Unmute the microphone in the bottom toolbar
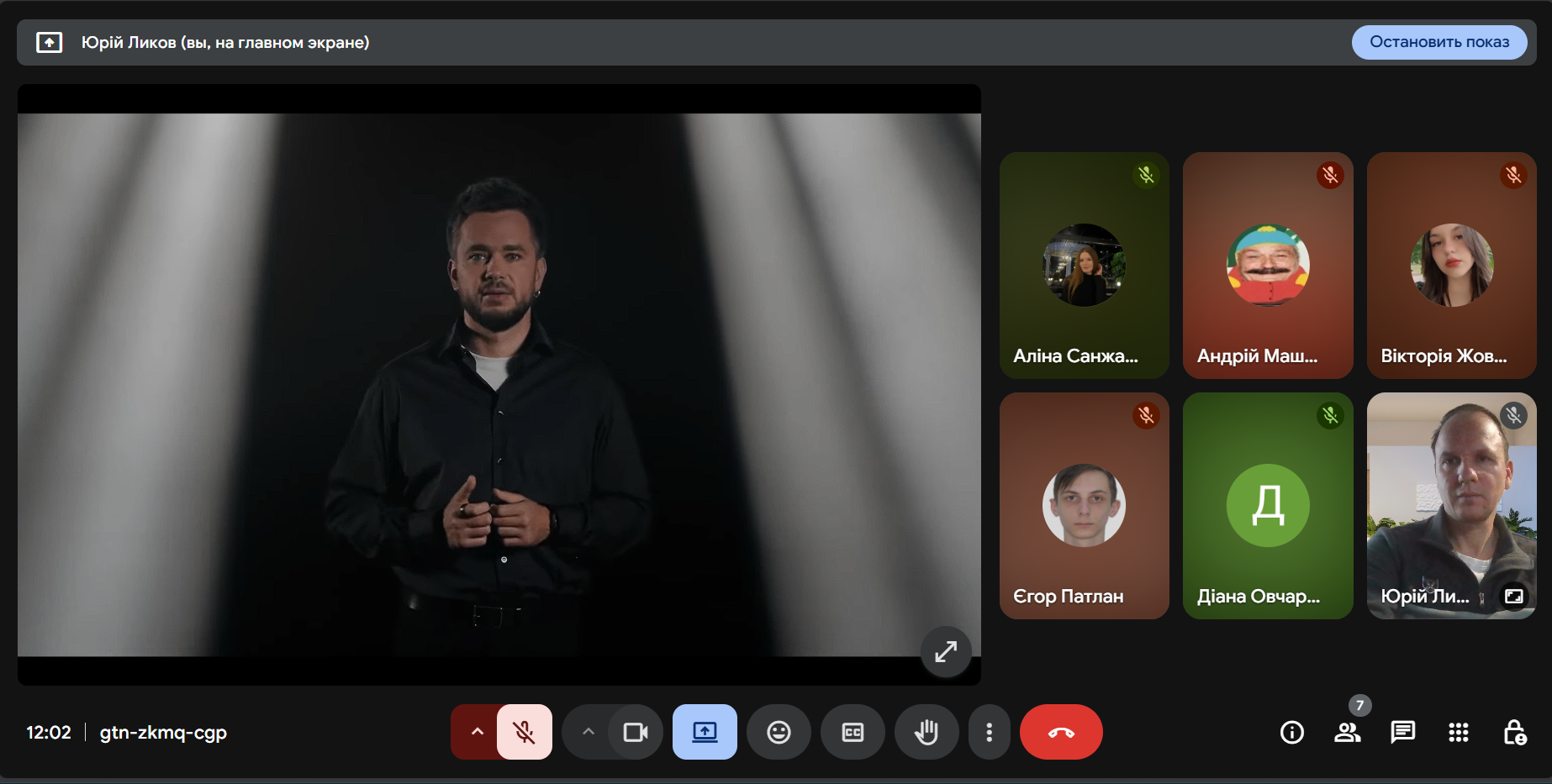 524,732
